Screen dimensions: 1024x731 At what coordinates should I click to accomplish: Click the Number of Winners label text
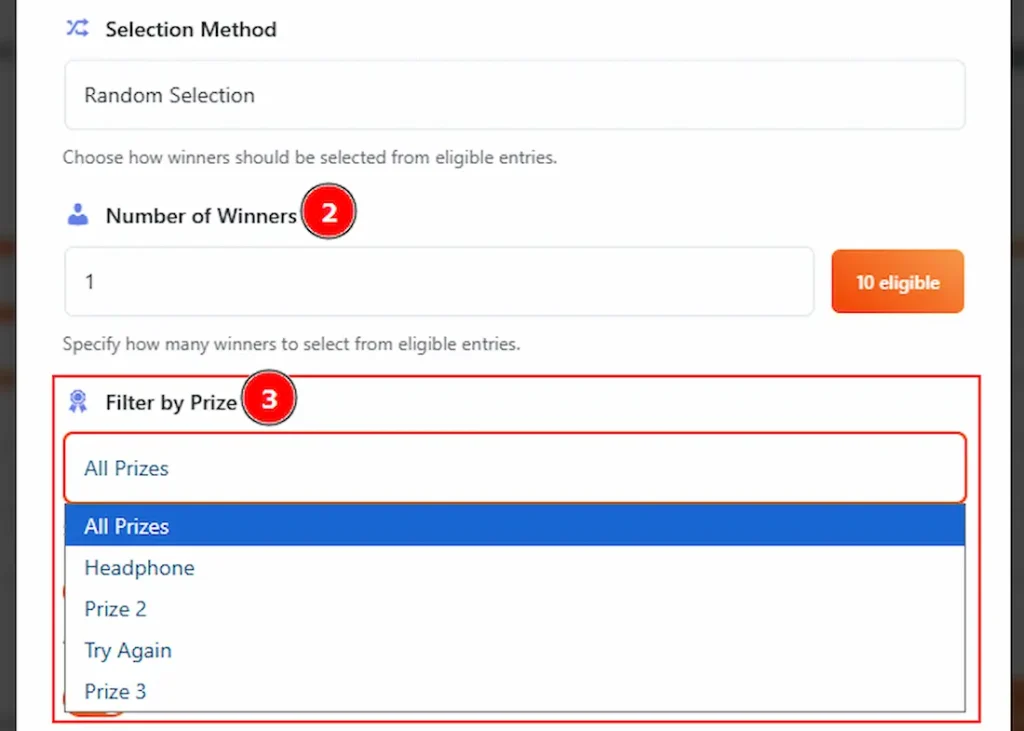tap(201, 215)
